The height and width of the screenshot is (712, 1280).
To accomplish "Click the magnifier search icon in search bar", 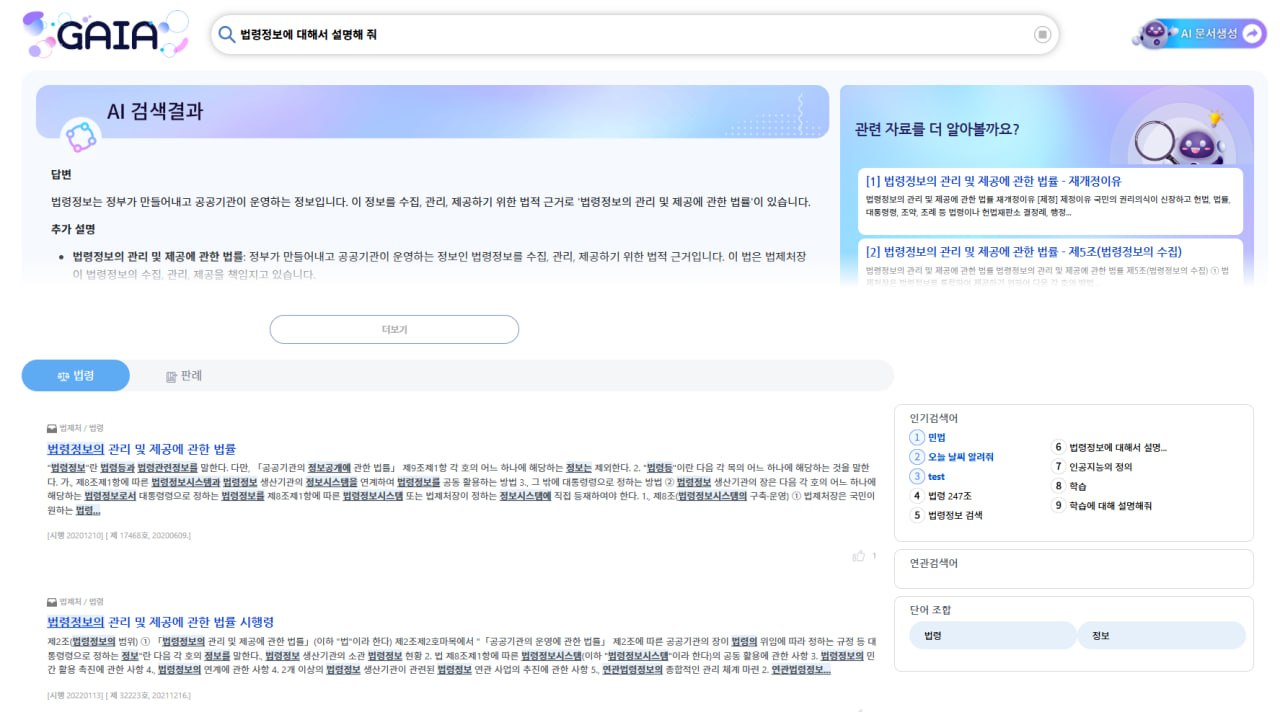I will click(227, 35).
